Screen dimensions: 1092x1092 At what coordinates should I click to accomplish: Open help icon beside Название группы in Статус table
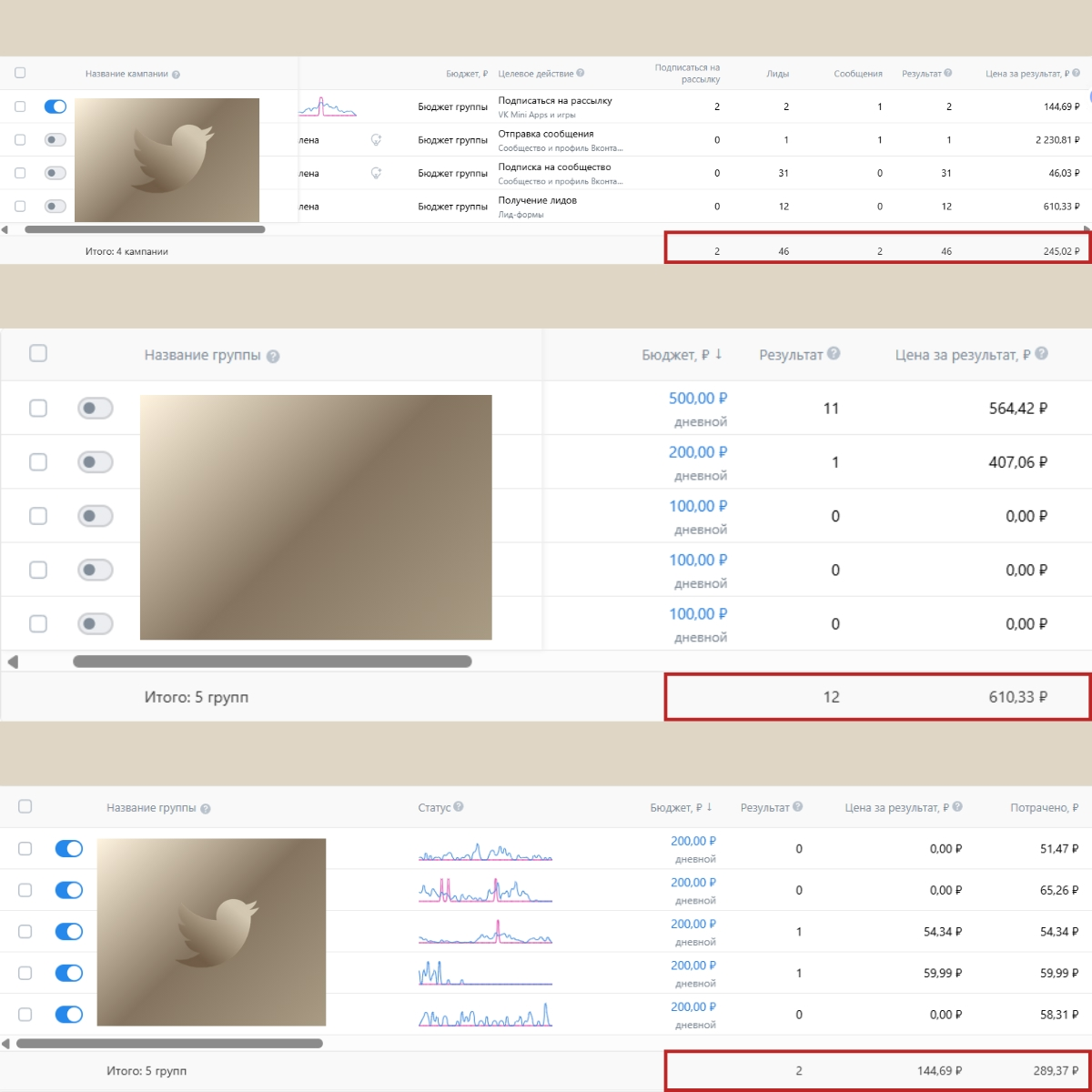pos(206,809)
